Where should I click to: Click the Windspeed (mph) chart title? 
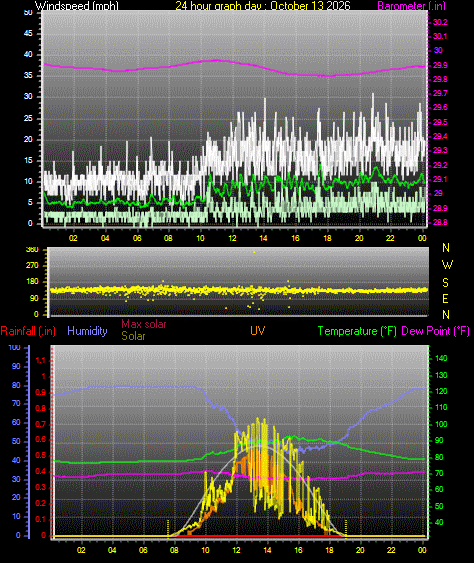coord(76,5)
